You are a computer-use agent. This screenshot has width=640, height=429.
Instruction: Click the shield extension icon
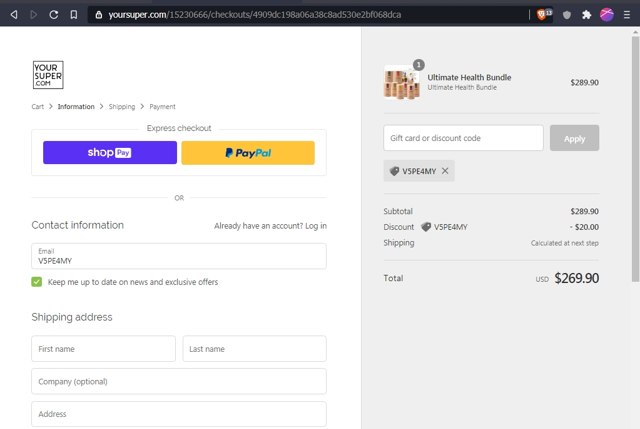(x=567, y=15)
